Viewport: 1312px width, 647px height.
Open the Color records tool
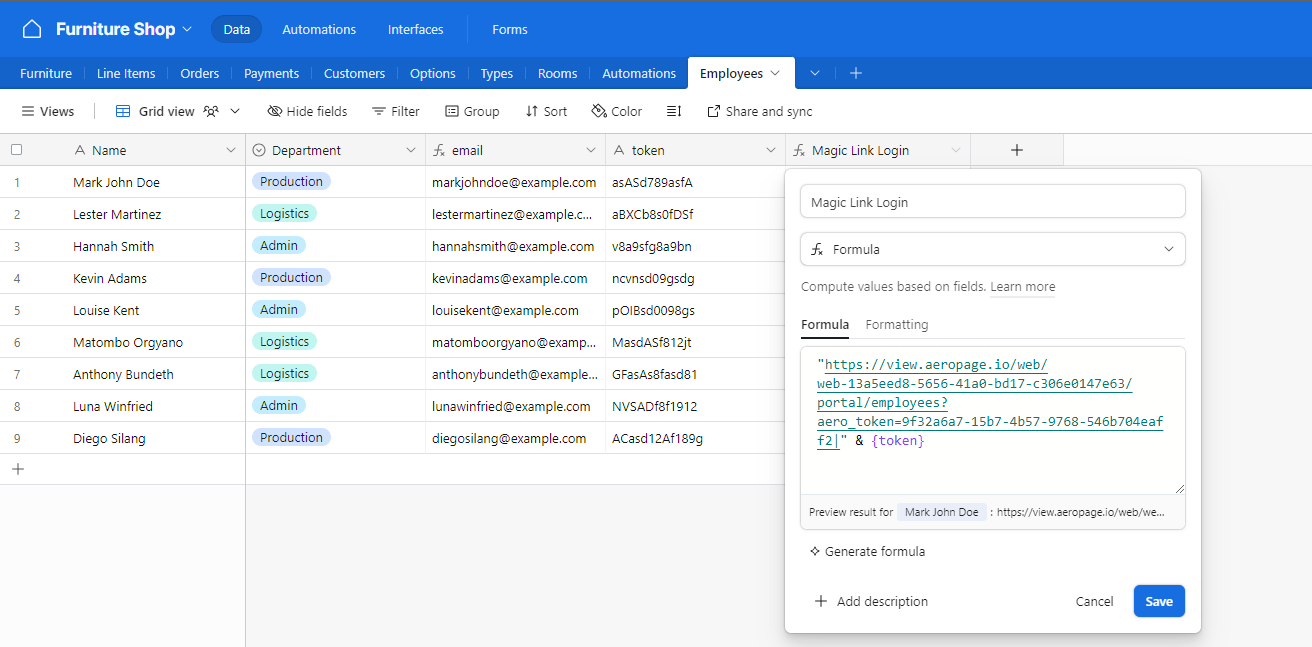(x=616, y=111)
